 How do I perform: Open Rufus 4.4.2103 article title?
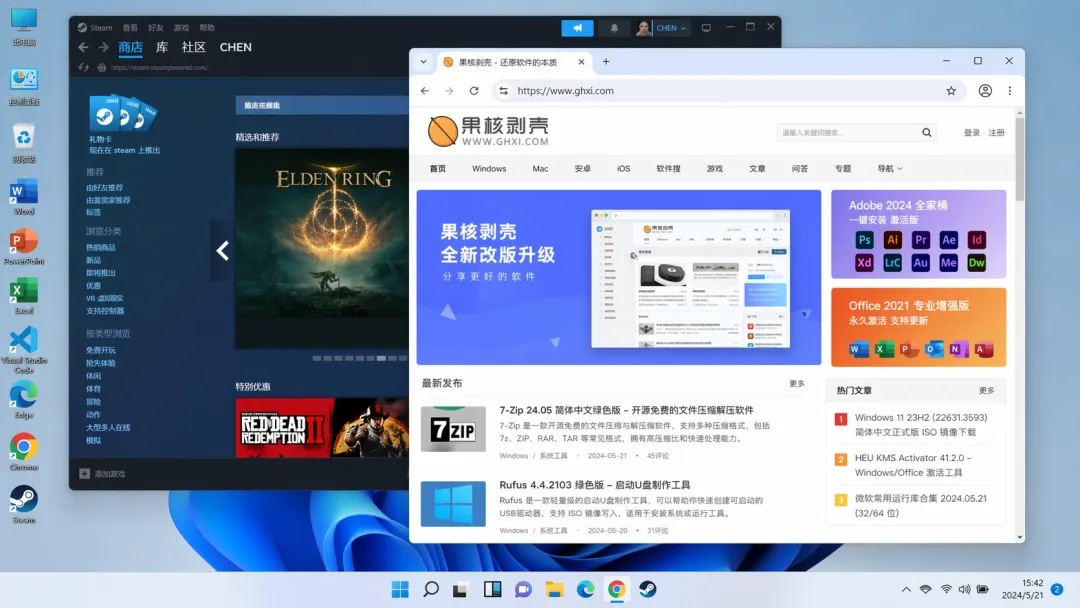point(594,485)
